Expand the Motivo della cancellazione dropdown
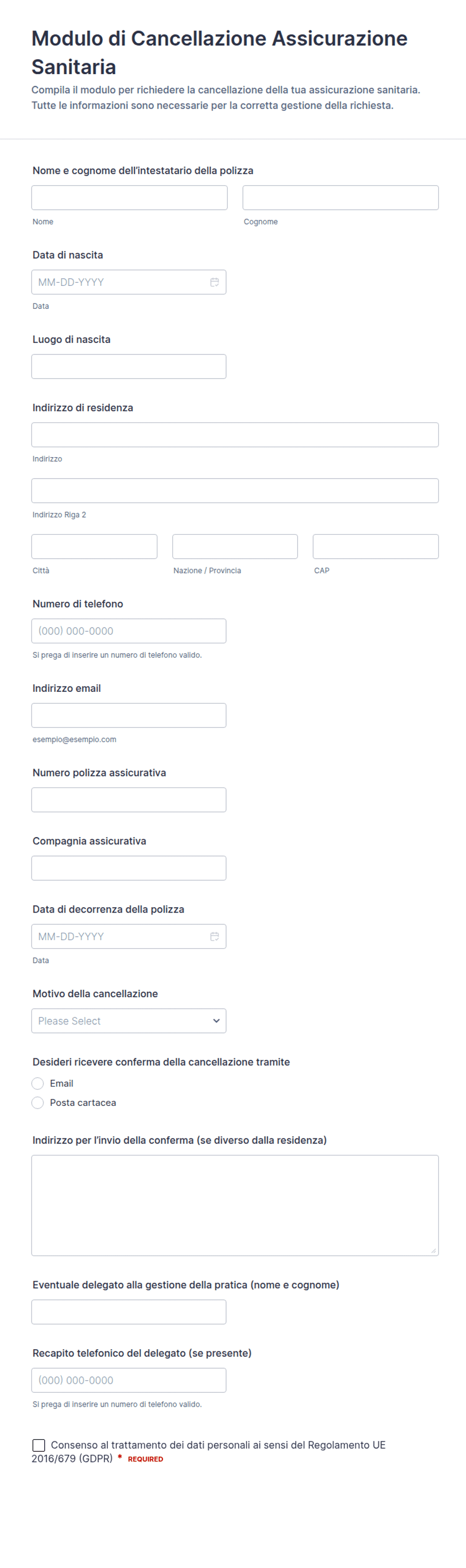Screen dimensions: 466x1568 129,1021
